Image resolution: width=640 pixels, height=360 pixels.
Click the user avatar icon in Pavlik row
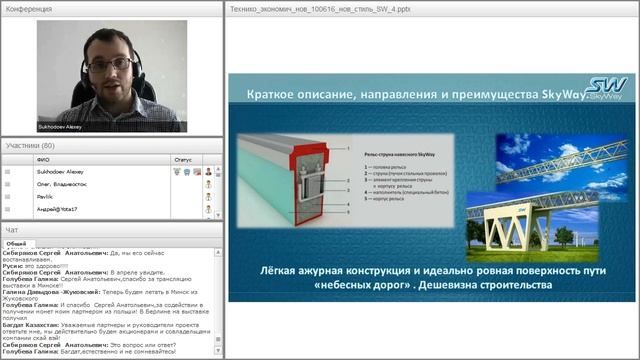[x=209, y=197]
